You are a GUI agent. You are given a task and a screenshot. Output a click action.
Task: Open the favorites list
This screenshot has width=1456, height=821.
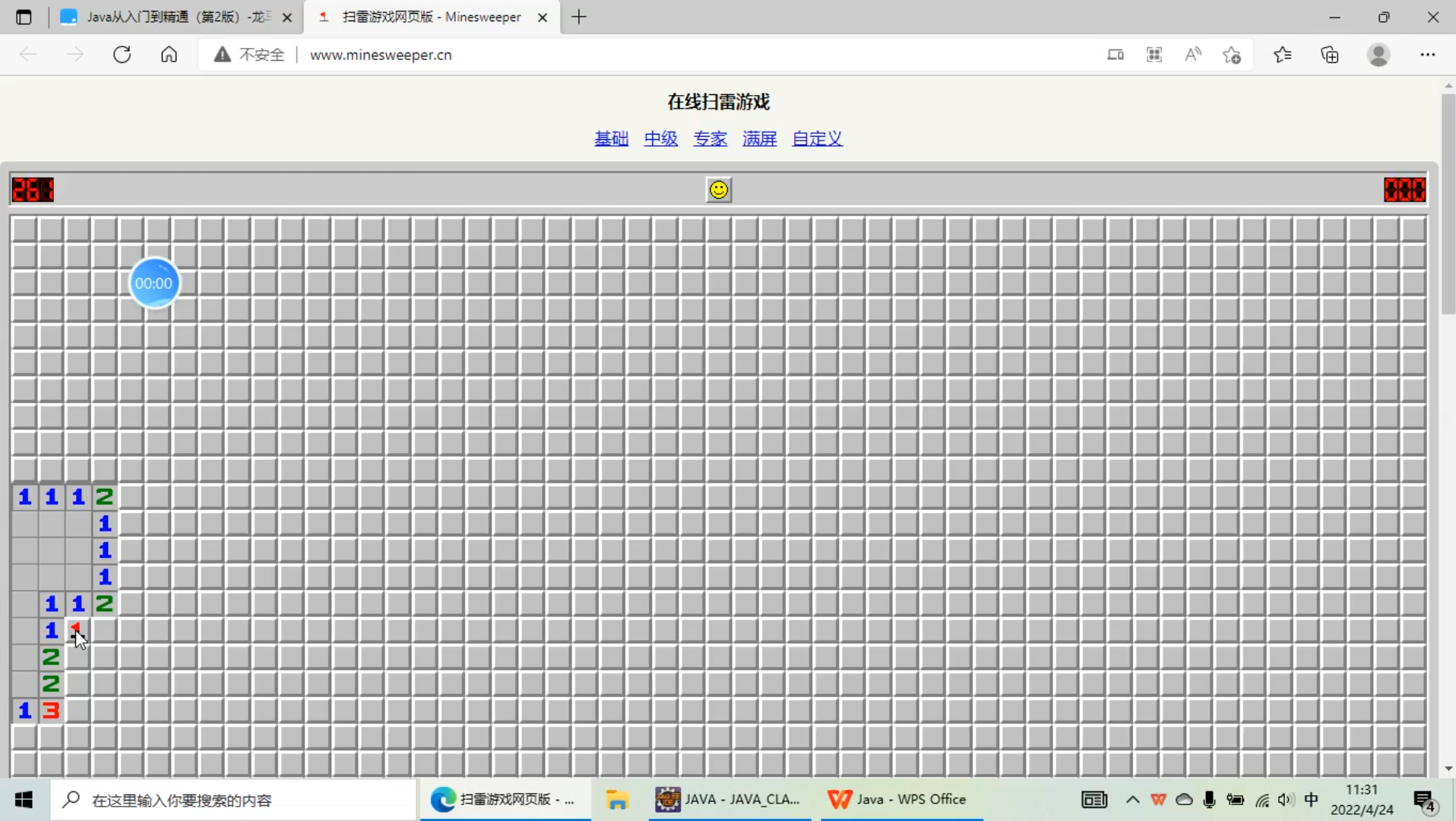point(1283,55)
